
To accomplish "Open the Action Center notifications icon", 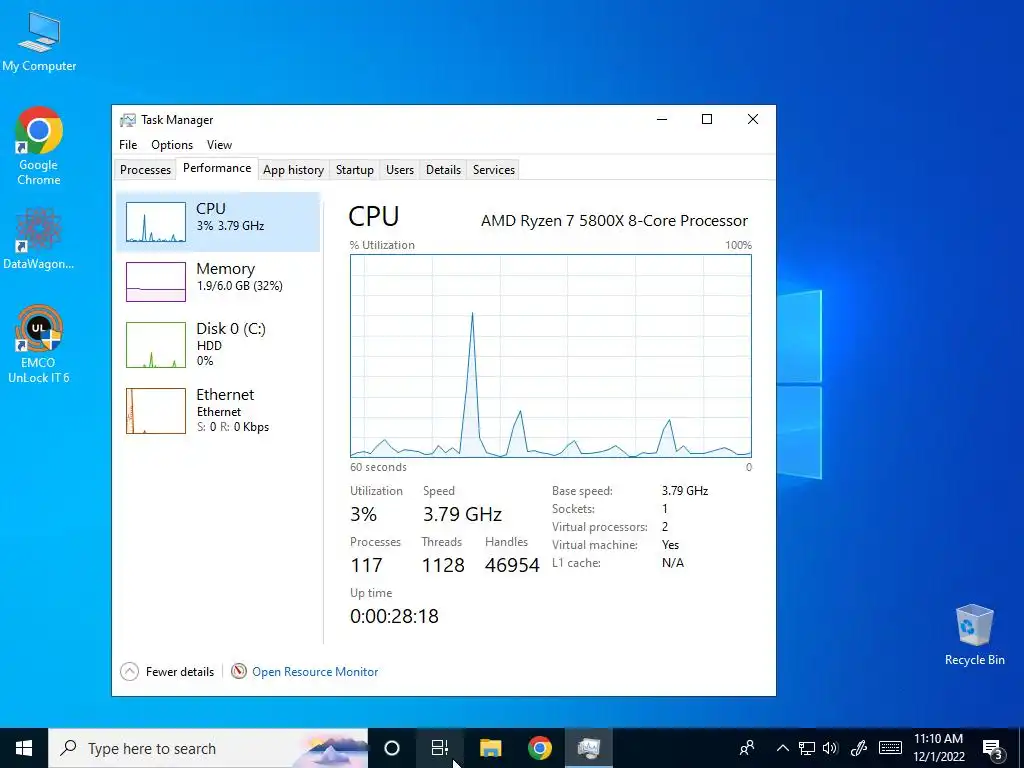I will point(993,748).
